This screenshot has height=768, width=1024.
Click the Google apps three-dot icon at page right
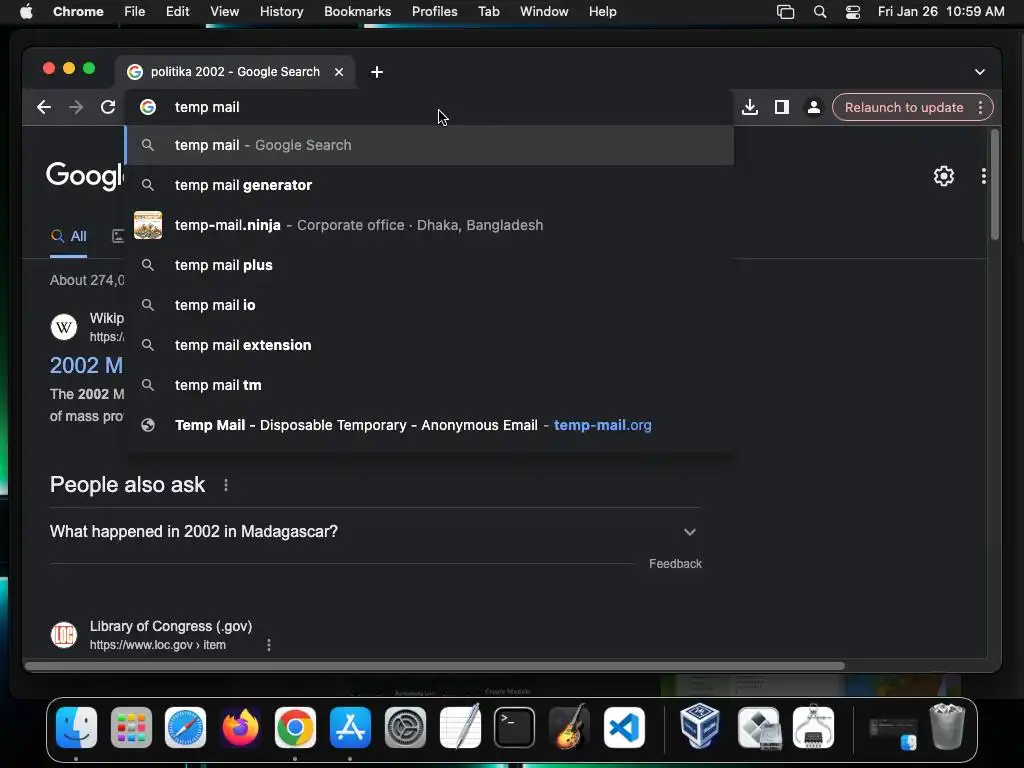[984, 176]
